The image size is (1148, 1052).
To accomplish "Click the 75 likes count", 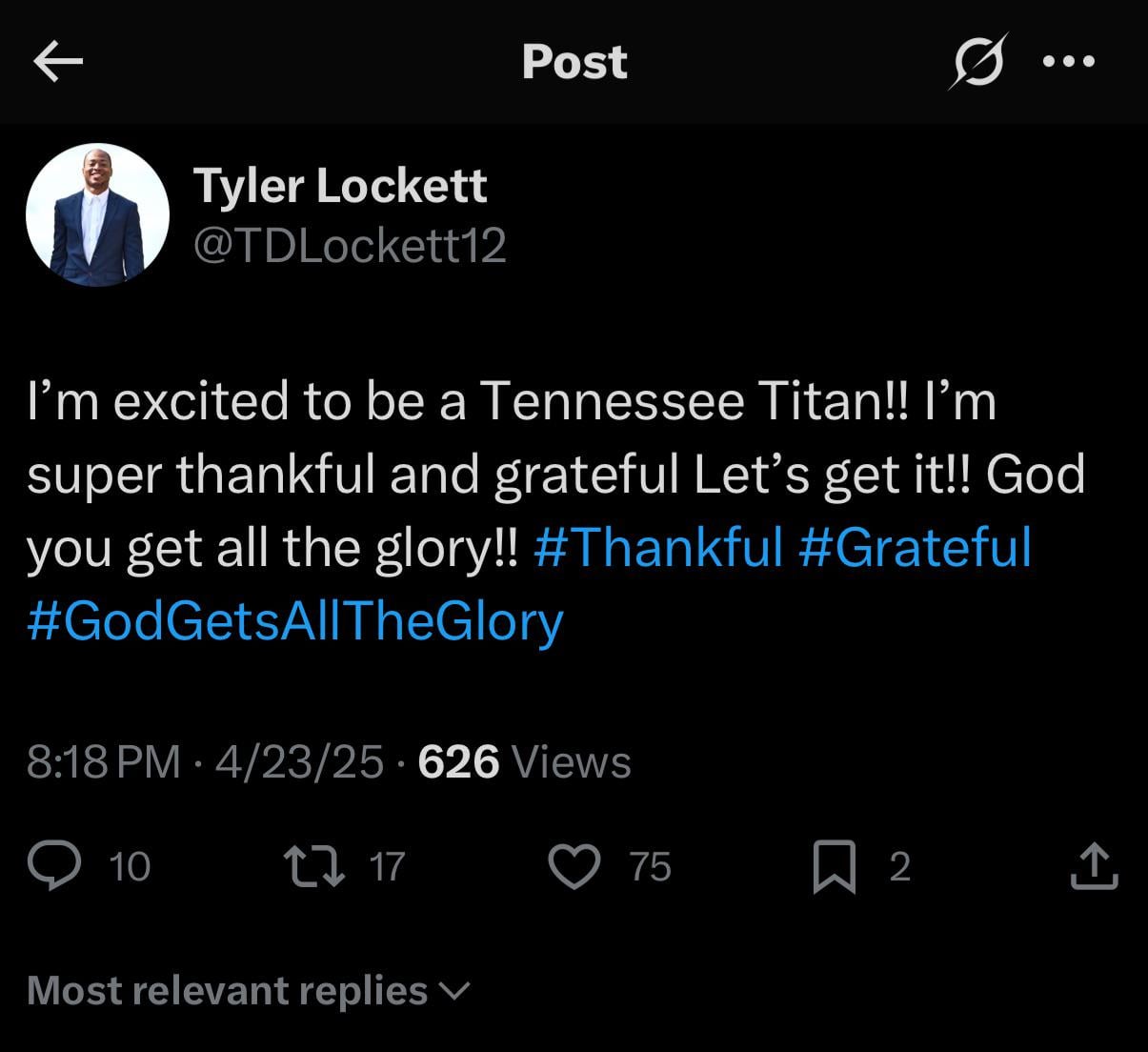I will [x=651, y=867].
